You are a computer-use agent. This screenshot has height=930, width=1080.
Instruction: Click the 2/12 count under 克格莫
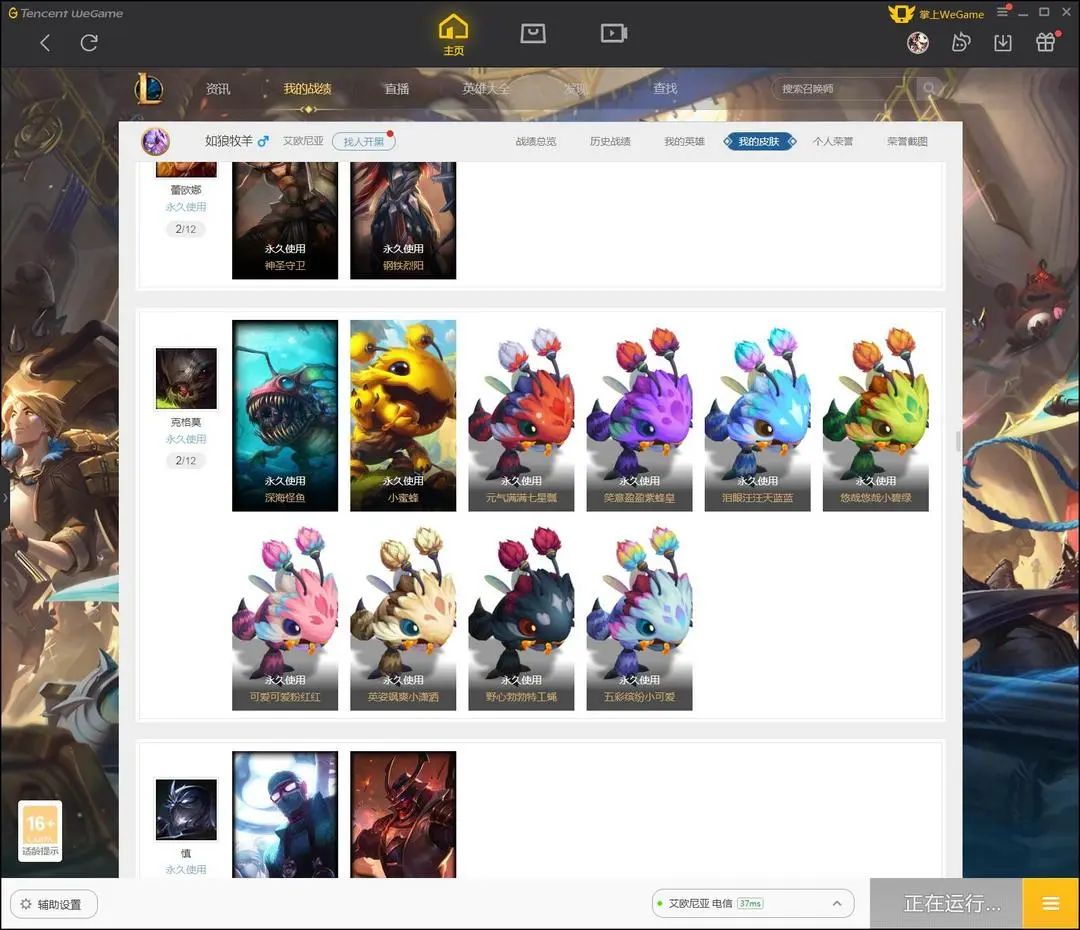pyautogui.click(x=186, y=460)
